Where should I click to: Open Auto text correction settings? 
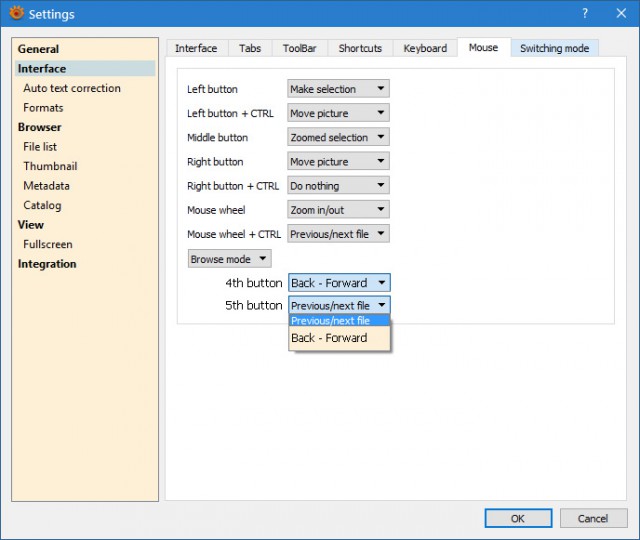click(x=72, y=88)
